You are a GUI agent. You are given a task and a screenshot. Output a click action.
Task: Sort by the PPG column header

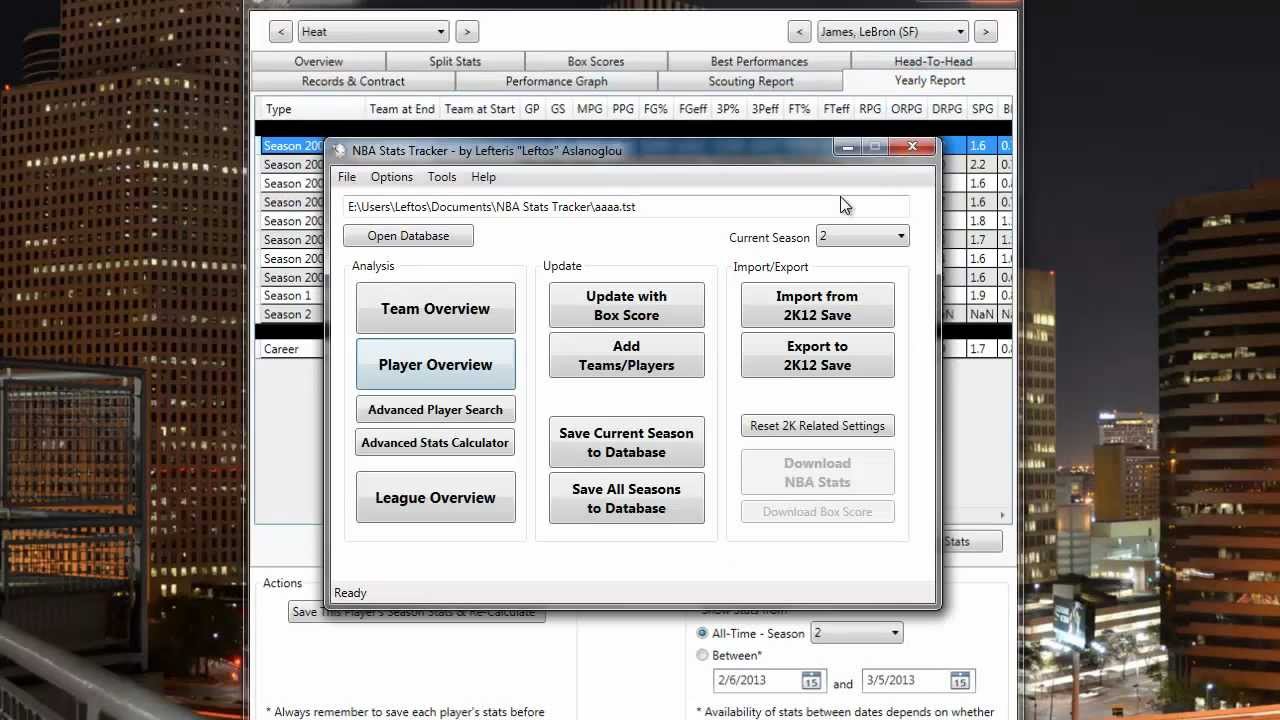tap(623, 109)
